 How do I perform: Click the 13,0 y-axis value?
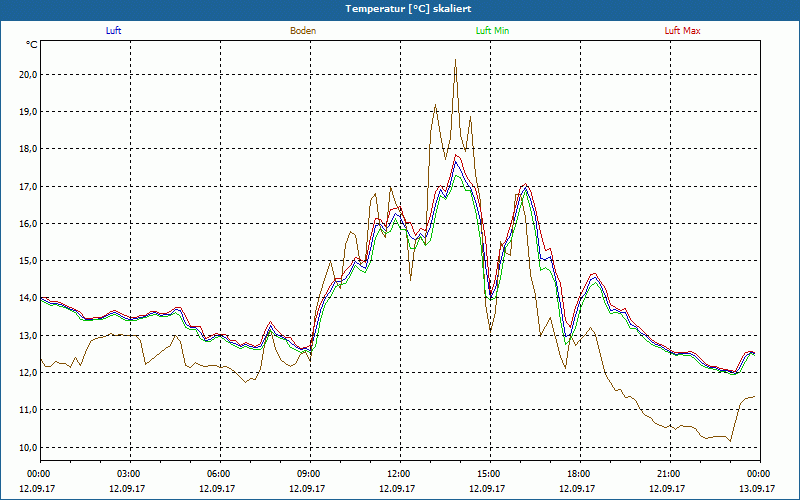(30, 336)
